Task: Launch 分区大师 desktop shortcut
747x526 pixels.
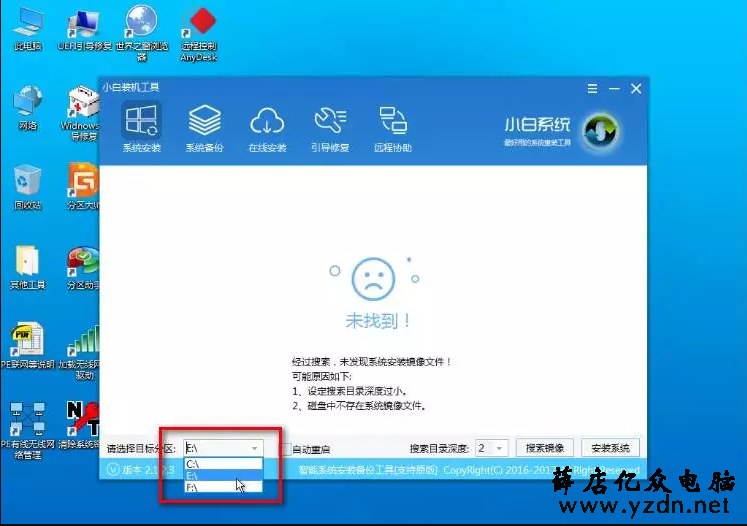Action: [84, 187]
